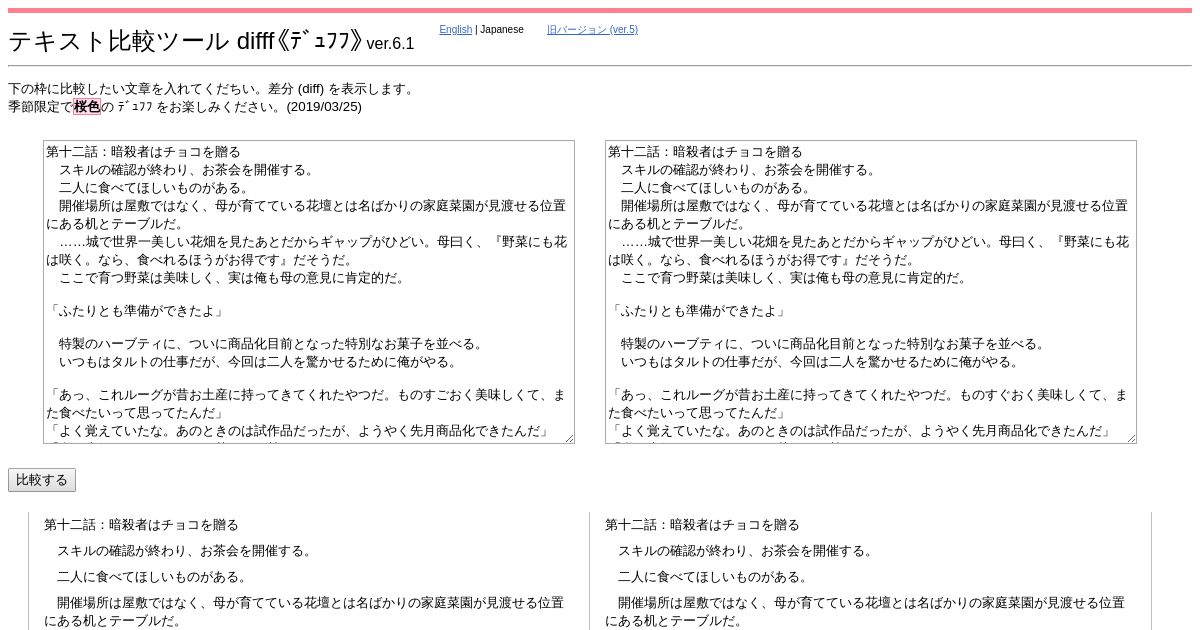Click left textarea line 第十二話：暗殺者はチョコを贈る

click(144, 152)
